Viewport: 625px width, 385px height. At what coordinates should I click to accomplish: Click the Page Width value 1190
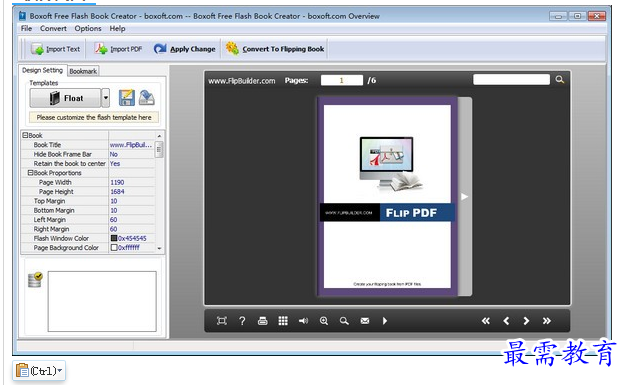131,182
